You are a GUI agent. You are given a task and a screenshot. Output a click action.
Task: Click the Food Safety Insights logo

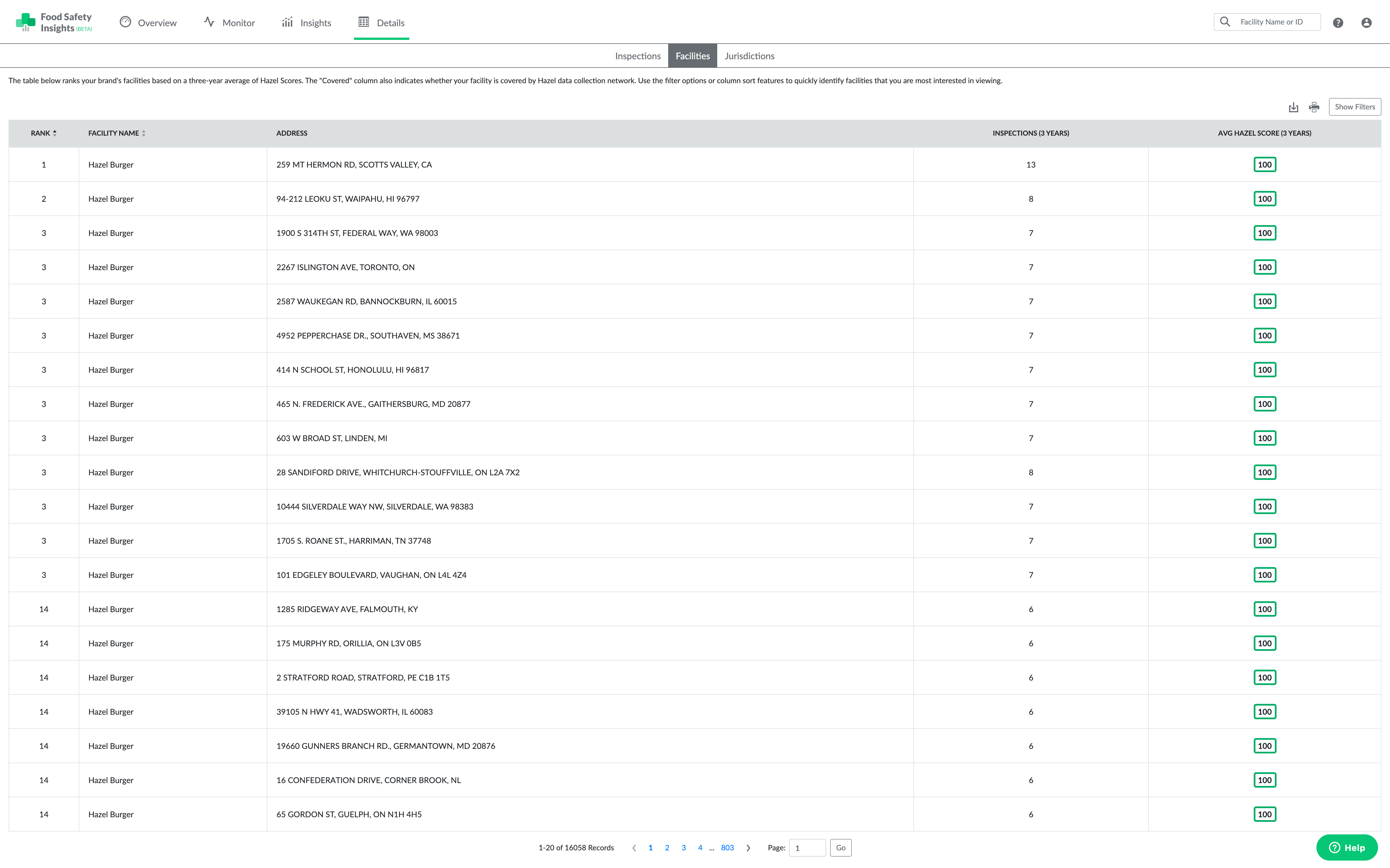point(54,23)
